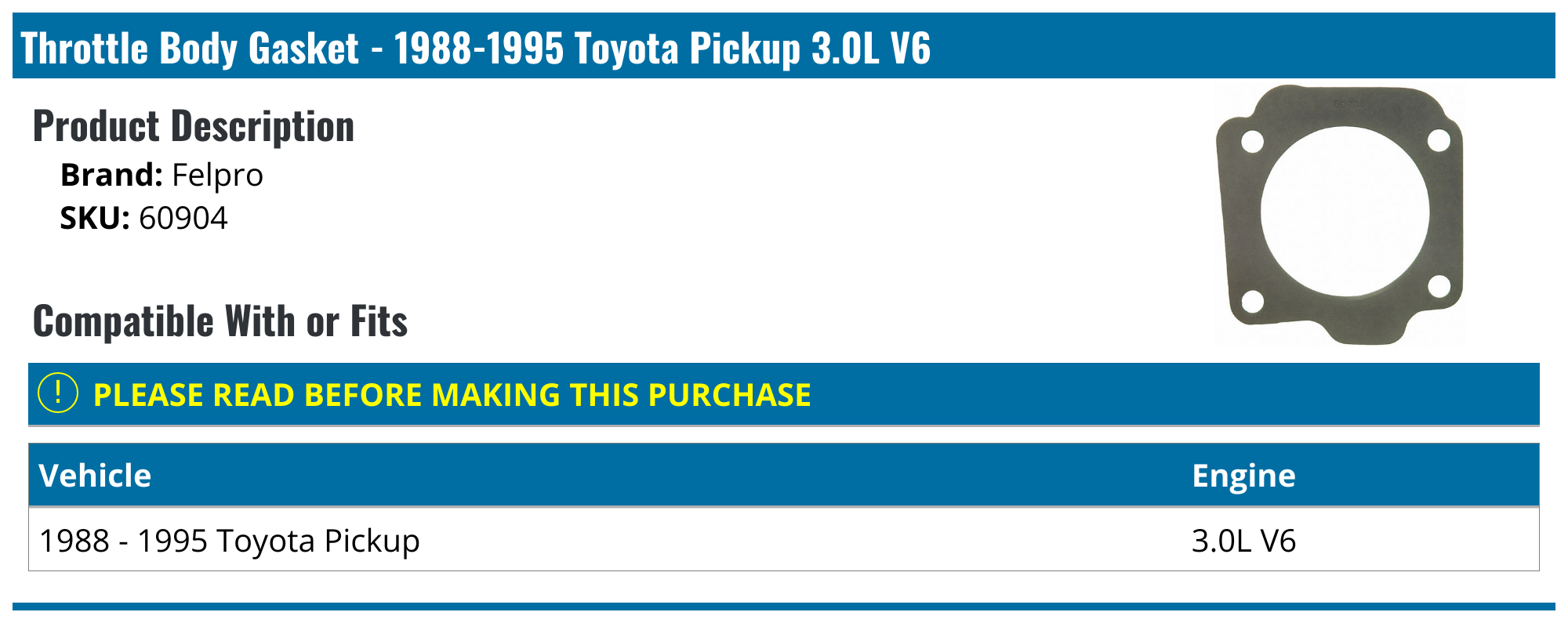This screenshot has width=1568, height=623.
Task: Click the Compatible With or Fits heading
Action: tap(220, 321)
